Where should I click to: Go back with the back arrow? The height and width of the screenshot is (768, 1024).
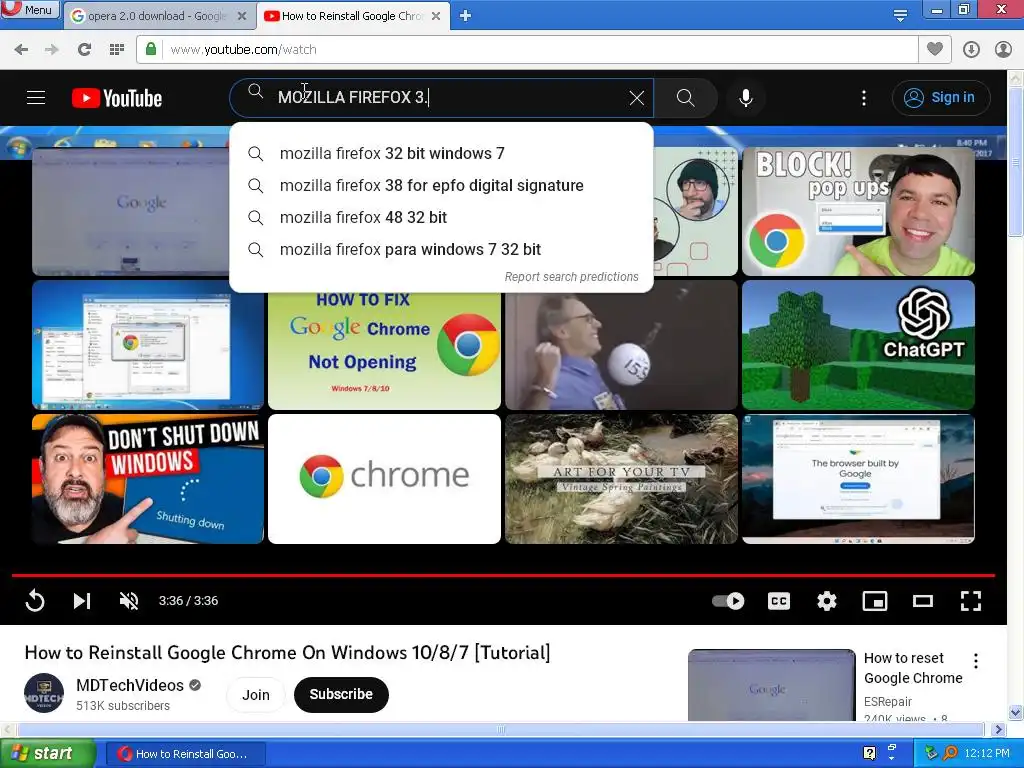pyautogui.click(x=21, y=49)
